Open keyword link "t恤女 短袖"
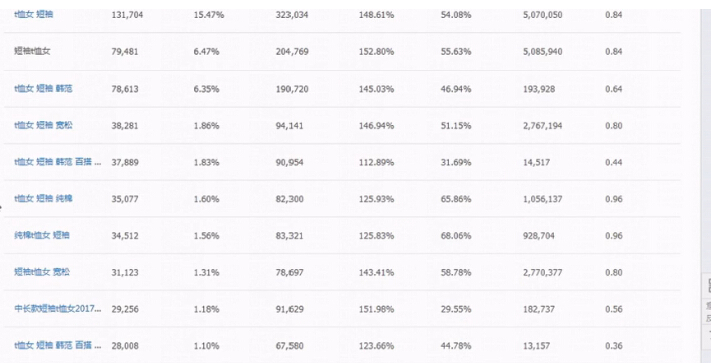The image size is (711, 363). point(34,15)
